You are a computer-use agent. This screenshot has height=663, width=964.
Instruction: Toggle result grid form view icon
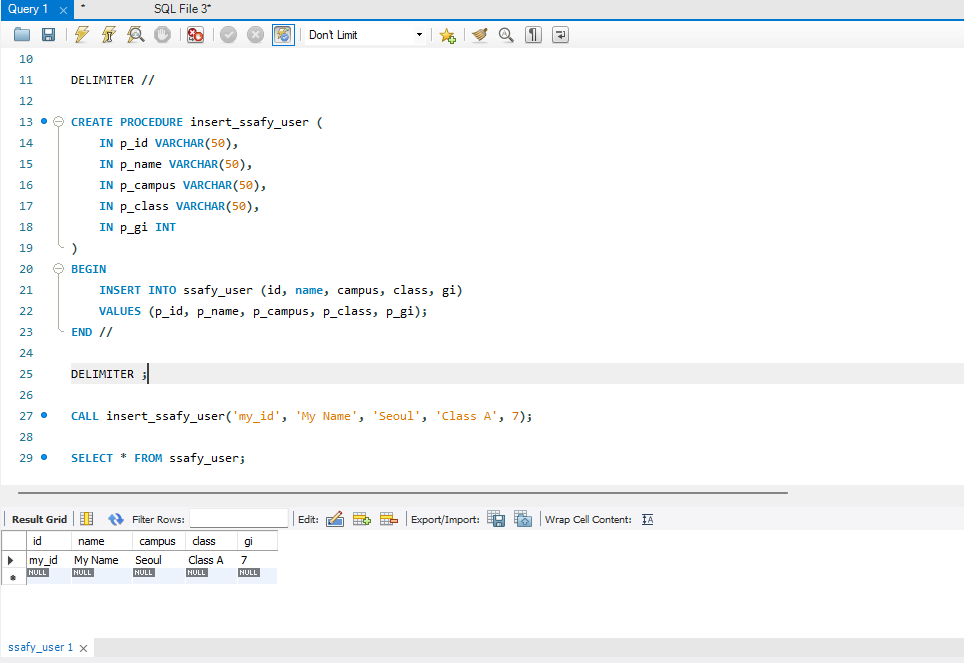coord(87,519)
